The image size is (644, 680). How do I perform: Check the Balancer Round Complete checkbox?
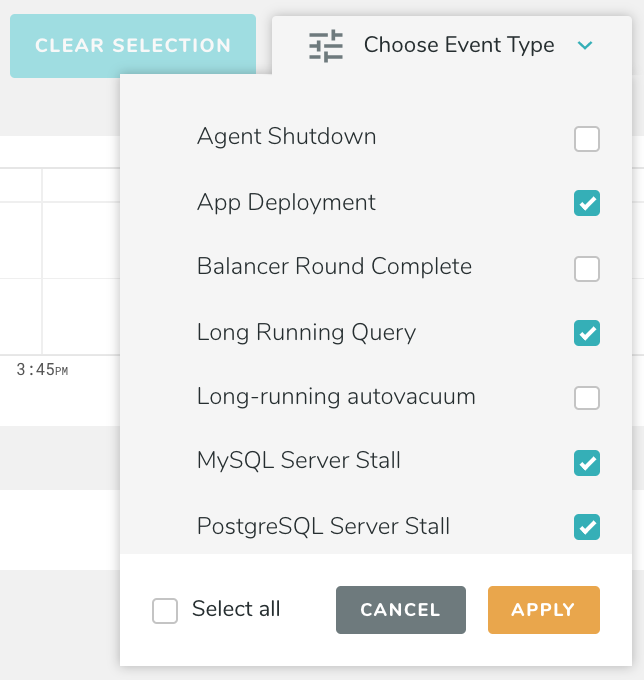pyautogui.click(x=587, y=269)
